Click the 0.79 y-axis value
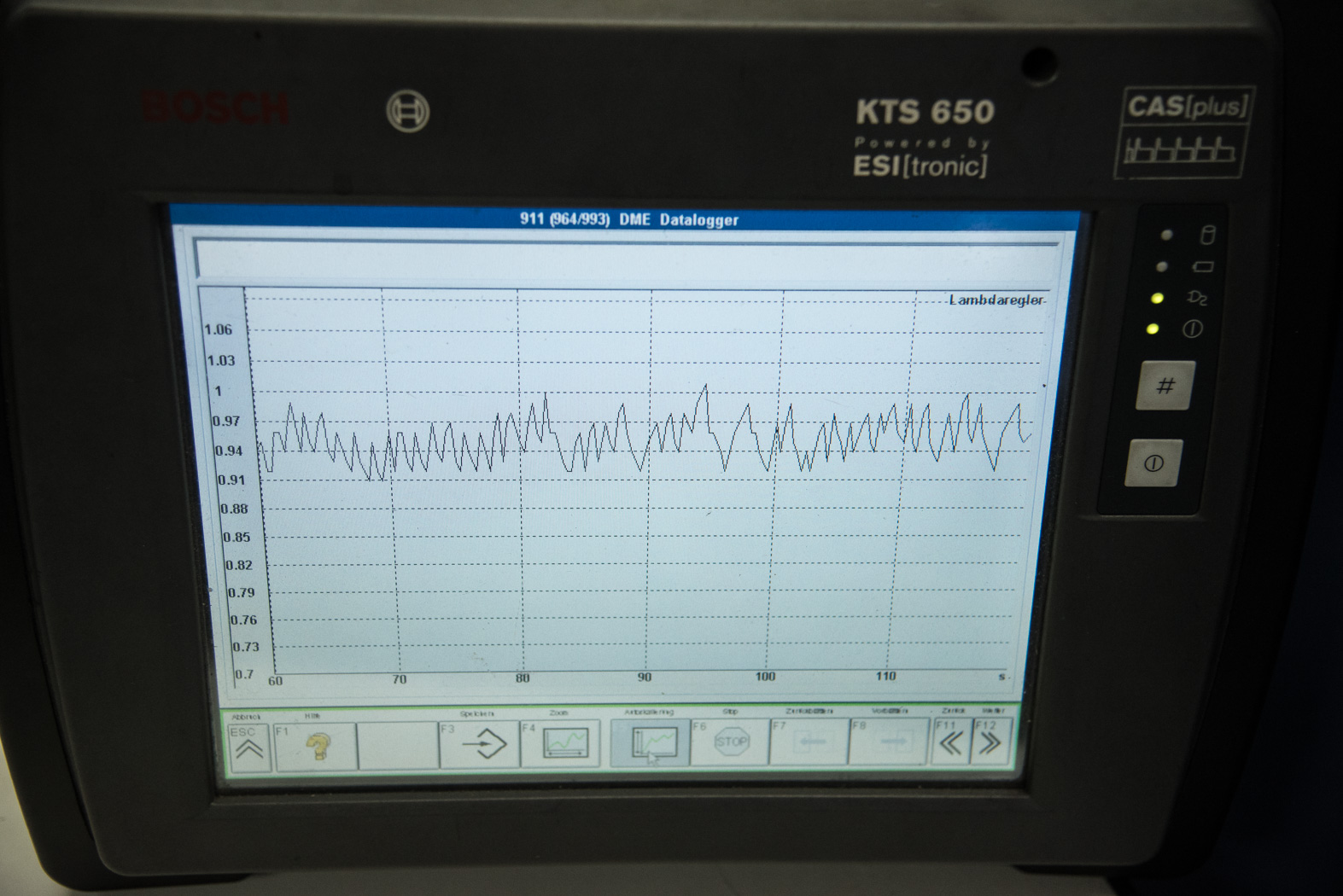Screen dimensions: 1343x896 241,592
